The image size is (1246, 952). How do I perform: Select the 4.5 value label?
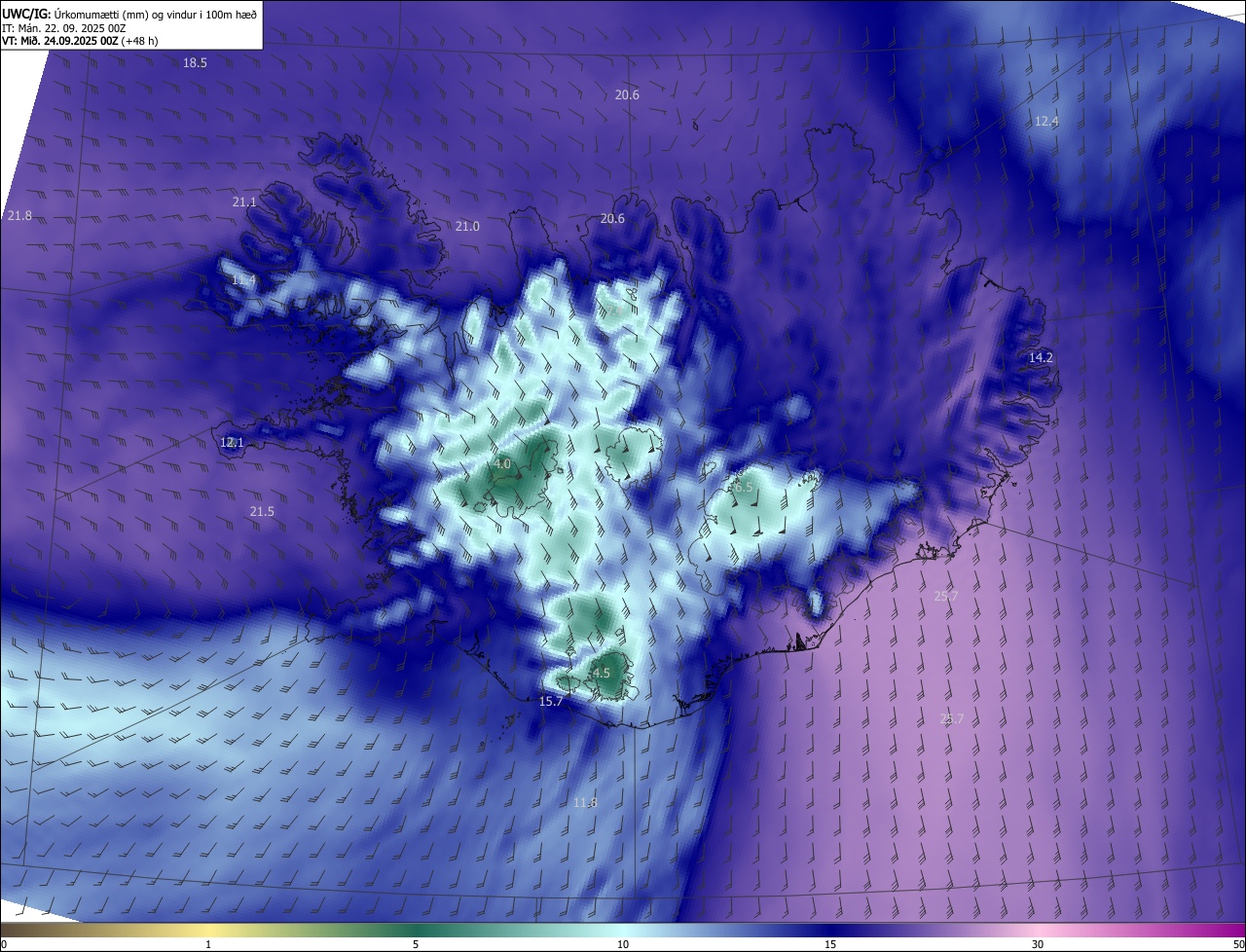point(602,673)
